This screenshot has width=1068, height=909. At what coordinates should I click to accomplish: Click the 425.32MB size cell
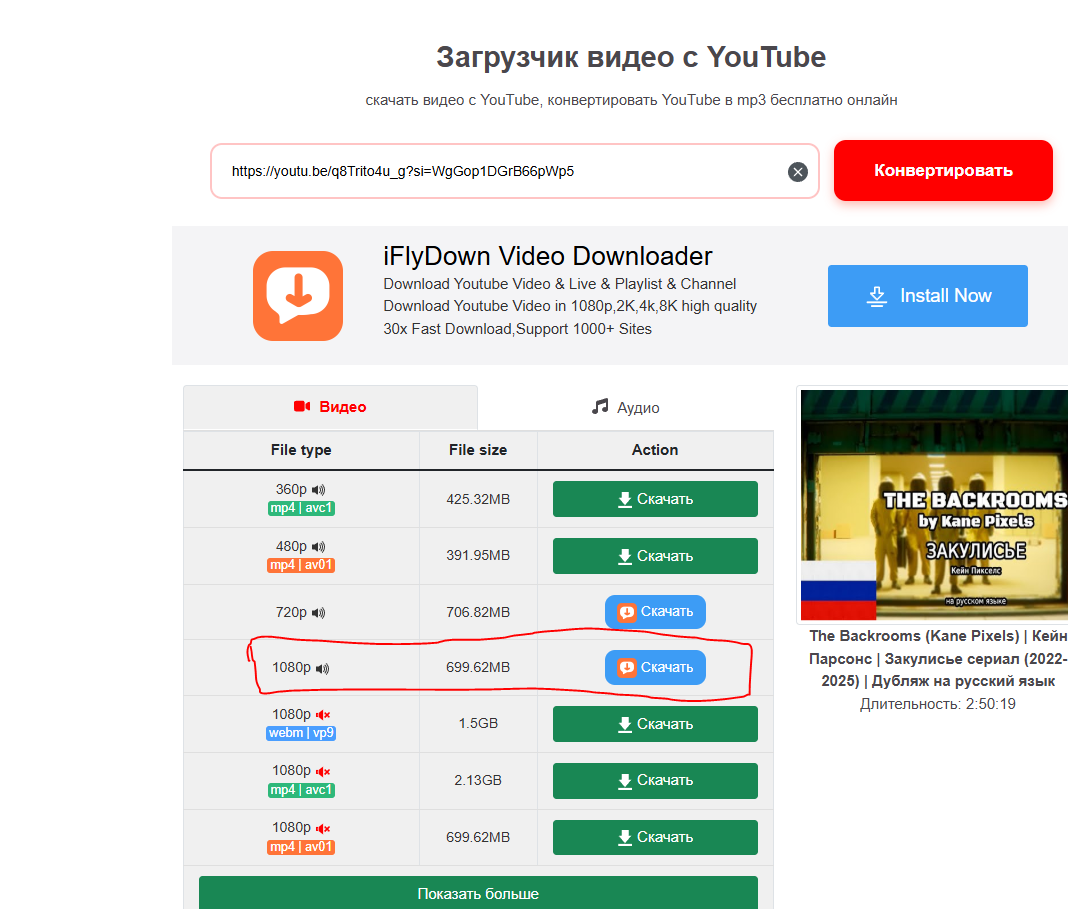coord(478,499)
